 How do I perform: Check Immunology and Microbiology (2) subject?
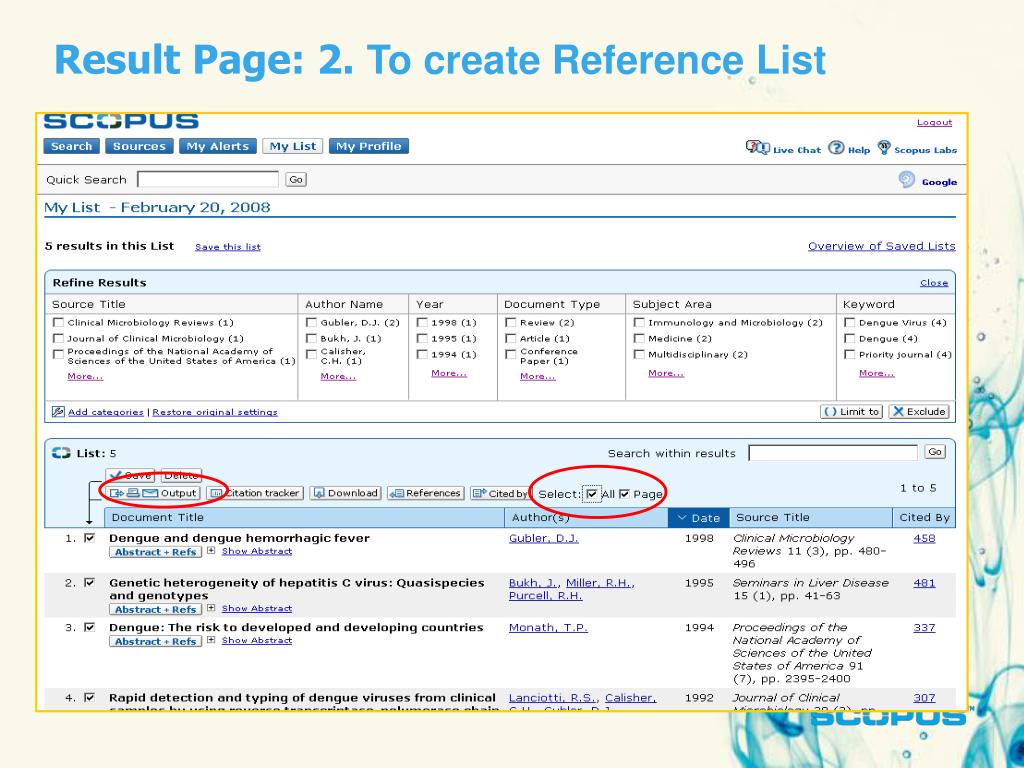click(639, 322)
